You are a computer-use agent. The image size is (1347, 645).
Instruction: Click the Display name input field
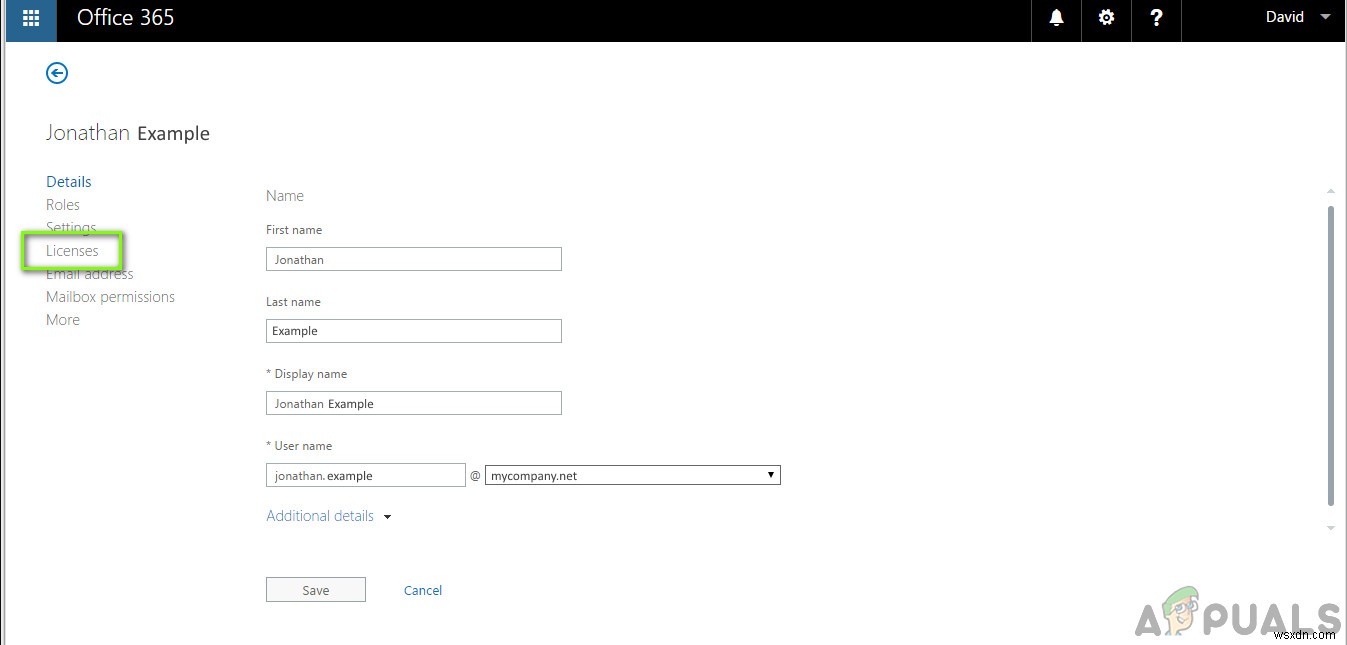[413, 402]
